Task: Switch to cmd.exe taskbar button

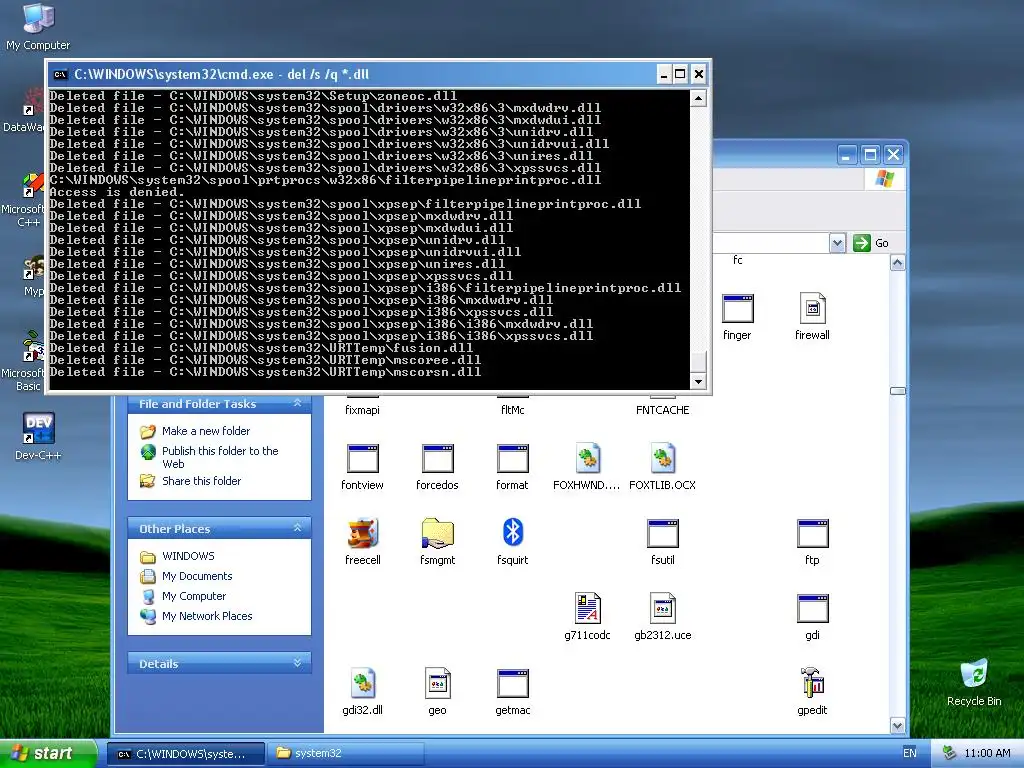Action: point(185,754)
